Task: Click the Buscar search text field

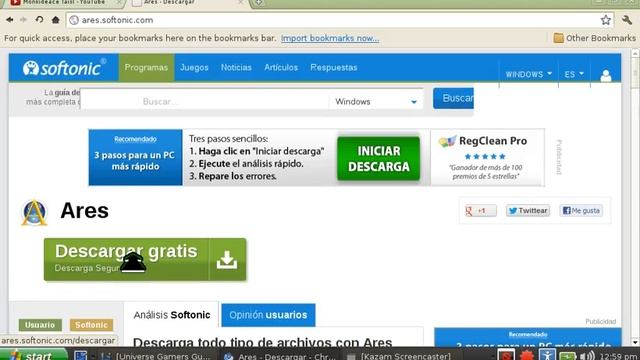Action: pyautogui.click(x=204, y=101)
